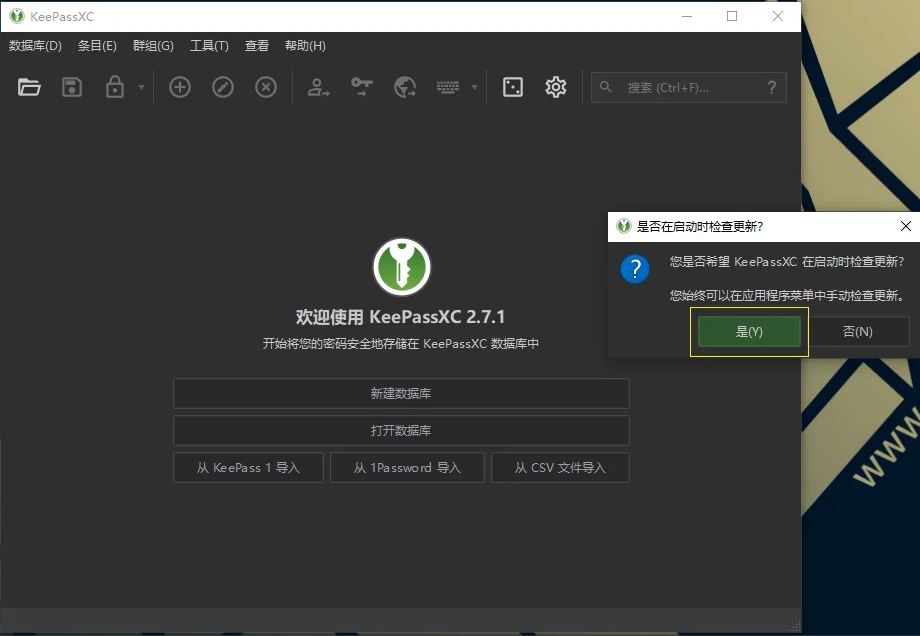
Task: Click the lock database padlock icon
Action: (x=114, y=87)
